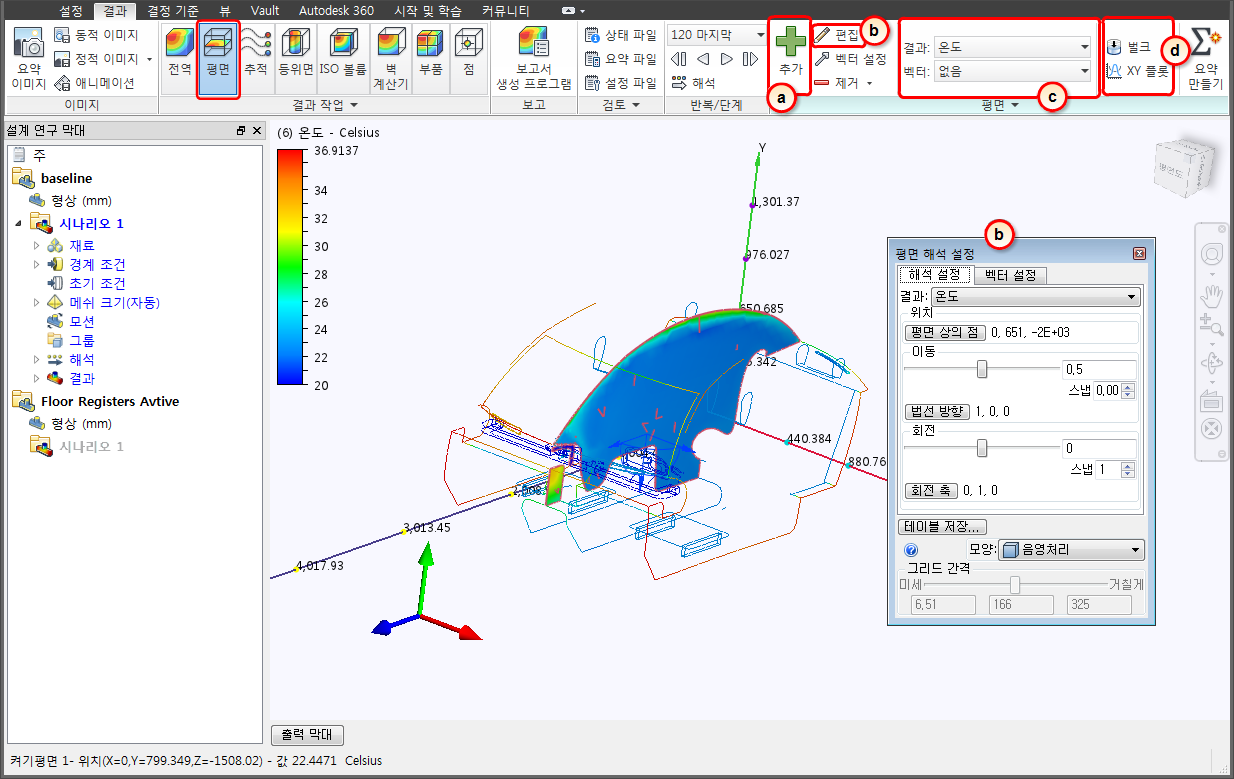Click the pan hand icon in navigation bar
1234x779 pixels.
point(1212,294)
